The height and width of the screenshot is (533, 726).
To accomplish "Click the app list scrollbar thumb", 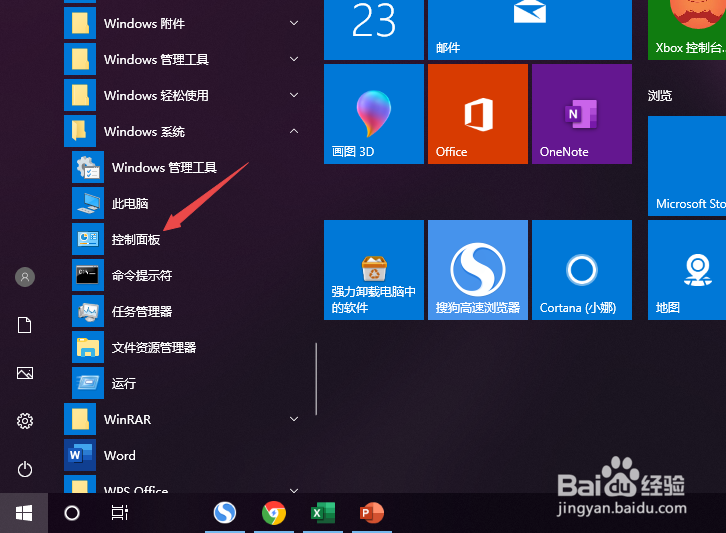I will click(x=316, y=379).
